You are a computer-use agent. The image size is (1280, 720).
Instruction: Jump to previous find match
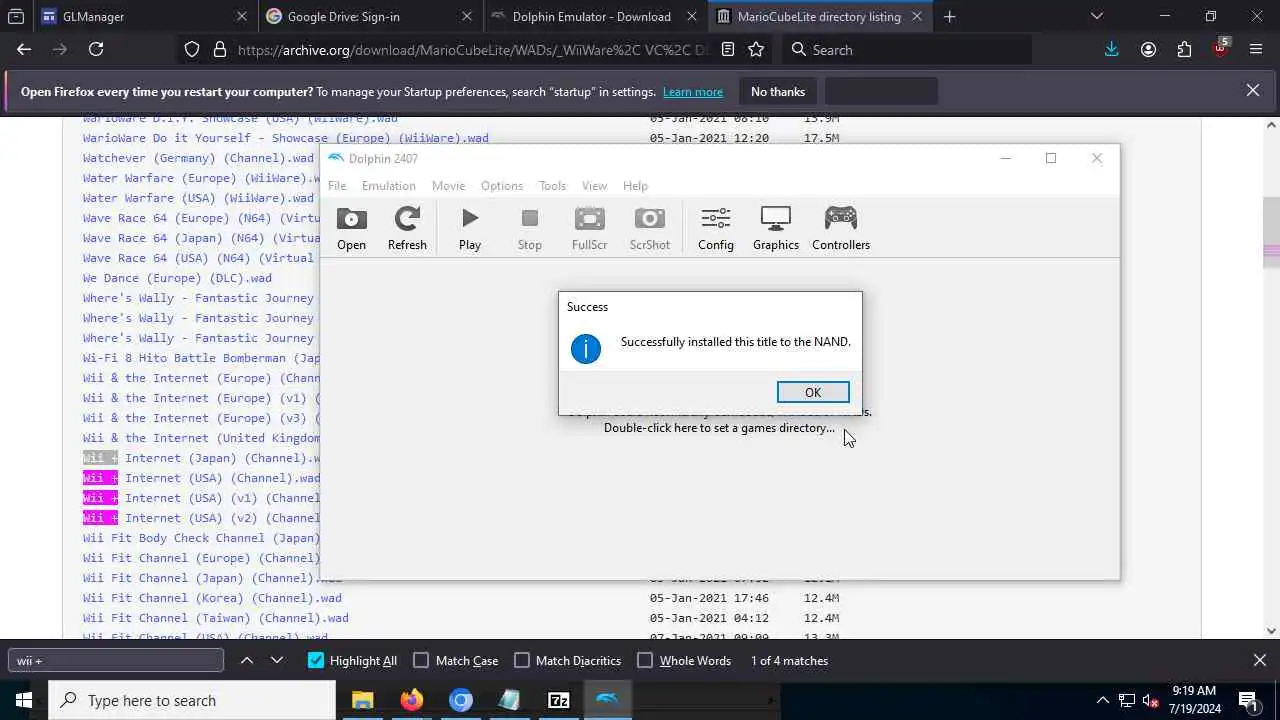pos(247,660)
